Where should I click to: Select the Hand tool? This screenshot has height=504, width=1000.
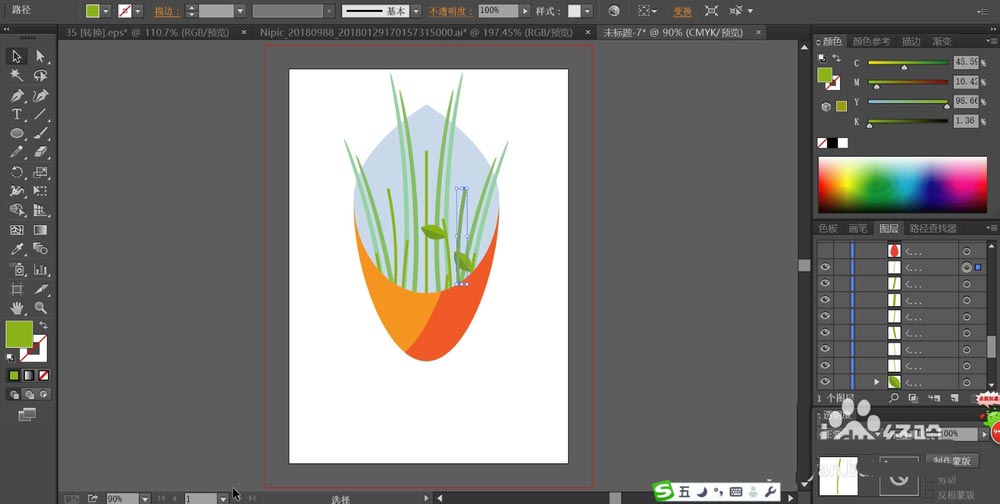[17, 308]
